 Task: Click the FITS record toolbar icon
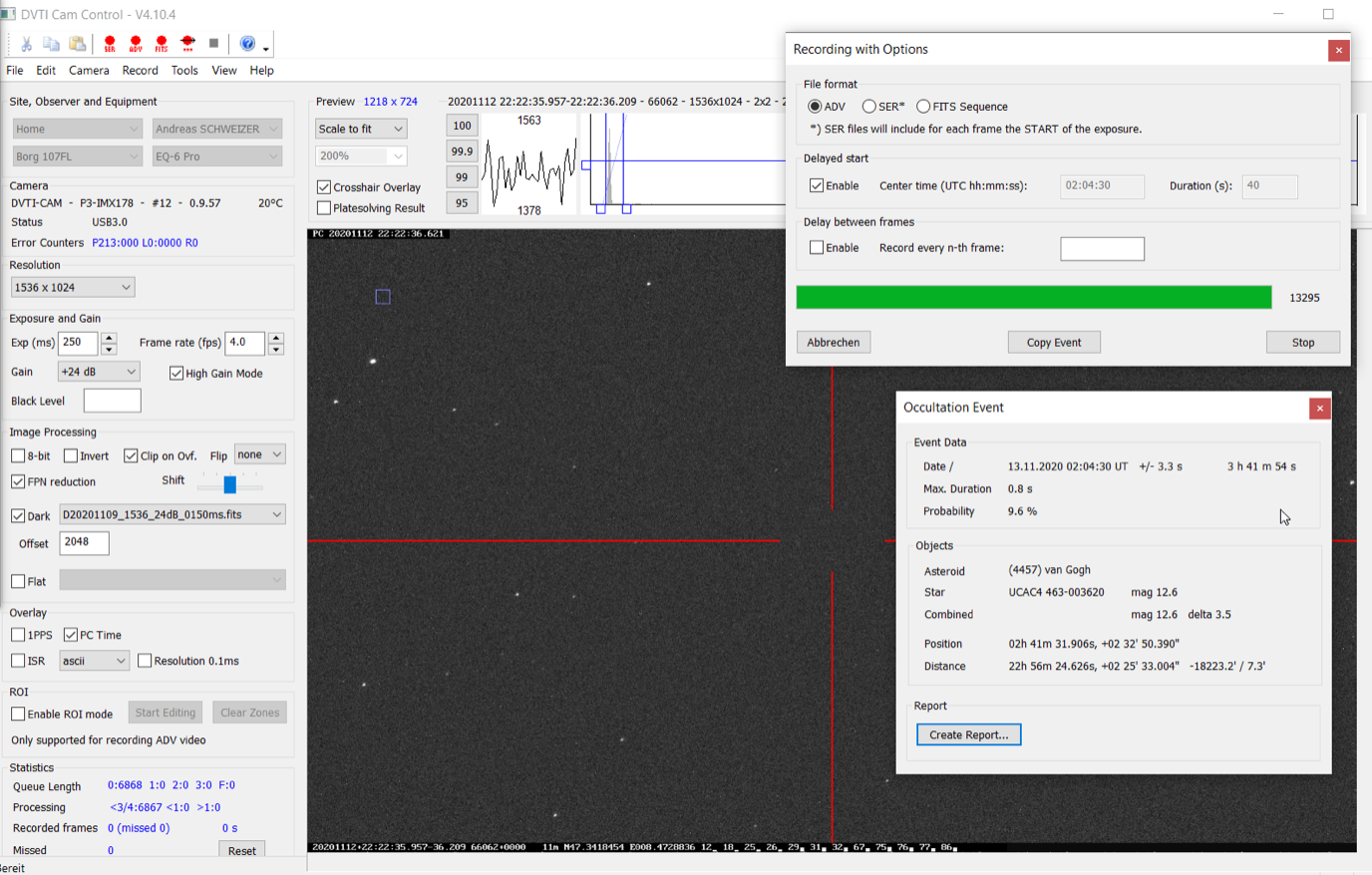click(162, 44)
